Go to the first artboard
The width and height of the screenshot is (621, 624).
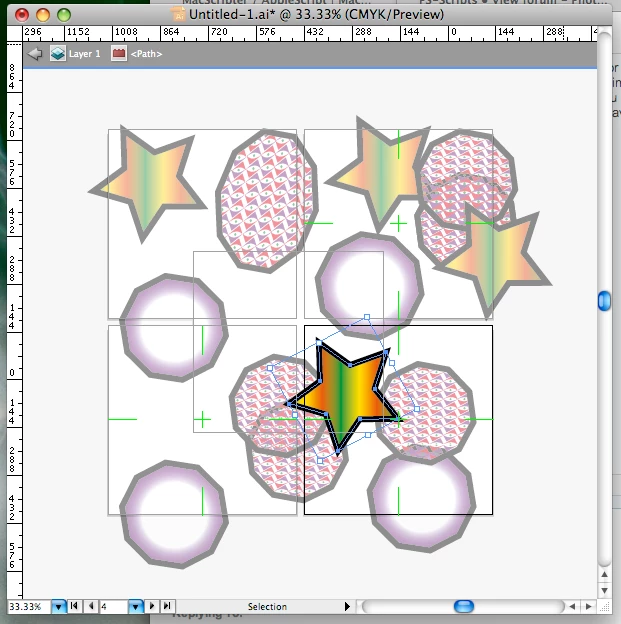click(74, 606)
